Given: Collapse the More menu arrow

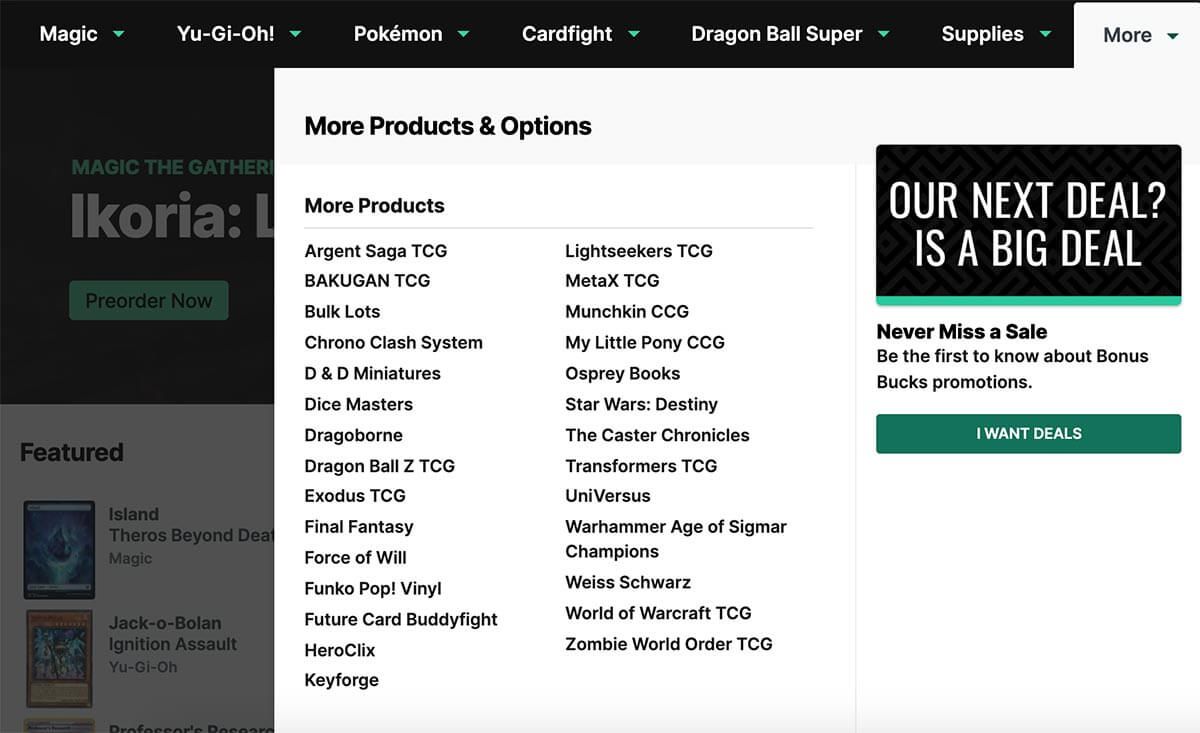Looking at the screenshot, I should (x=1172, y=36).
